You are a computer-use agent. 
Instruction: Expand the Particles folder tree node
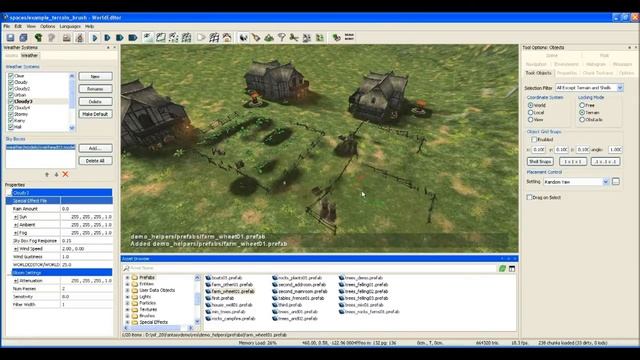[x=127, y=303]
